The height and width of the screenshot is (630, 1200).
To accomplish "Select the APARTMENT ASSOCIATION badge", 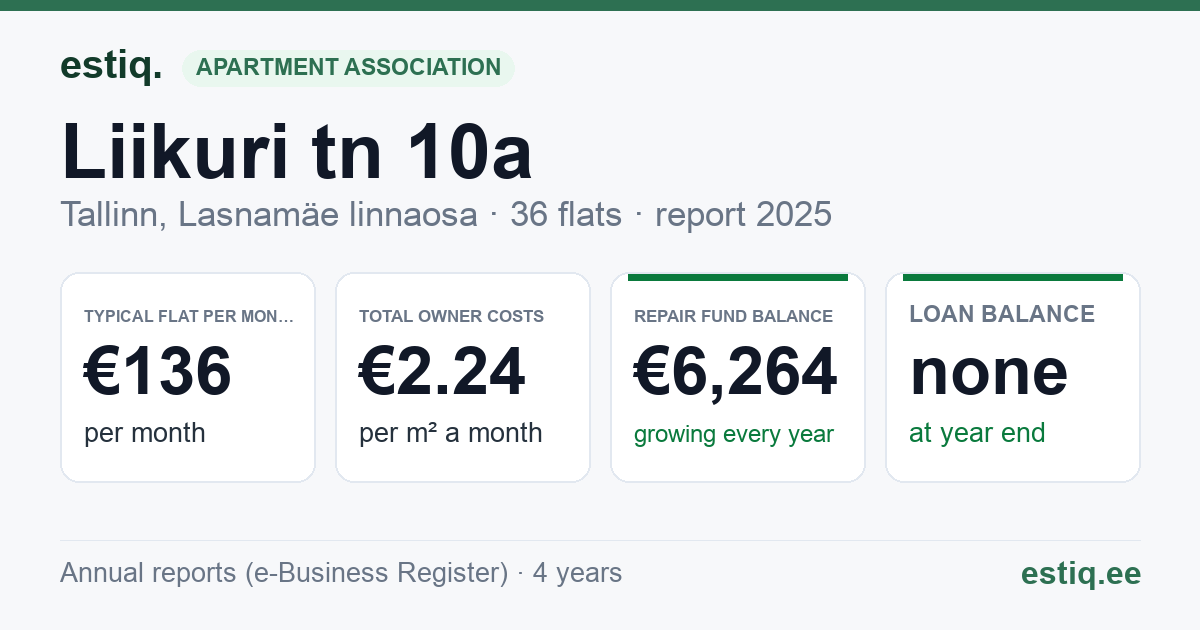I will 348,68.
